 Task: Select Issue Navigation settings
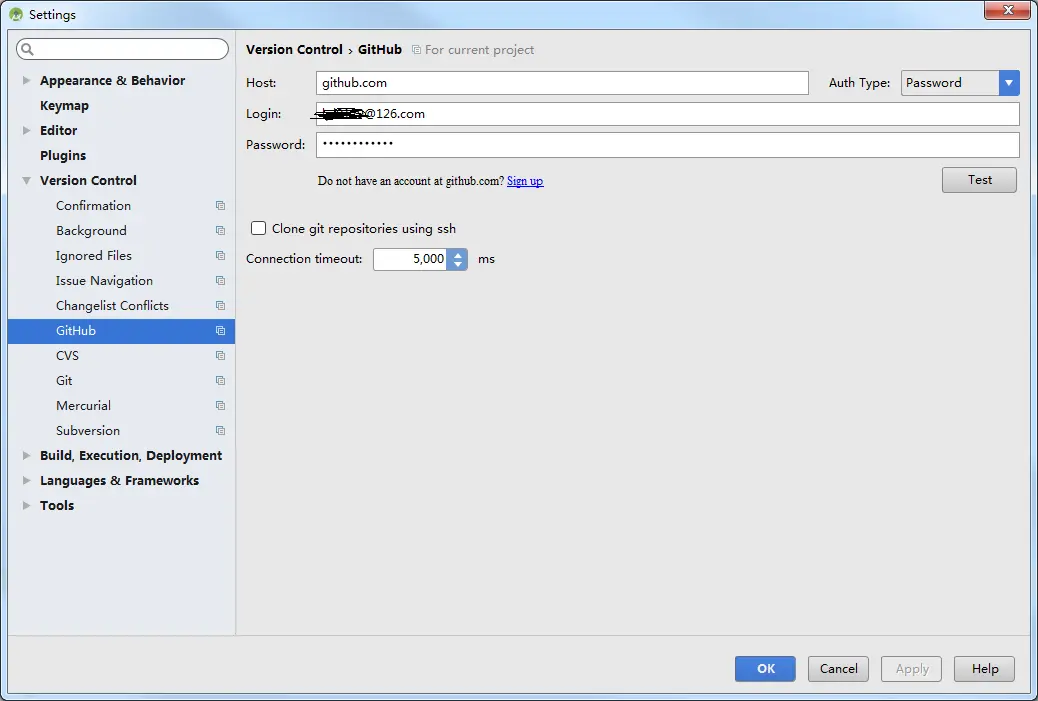105,281
